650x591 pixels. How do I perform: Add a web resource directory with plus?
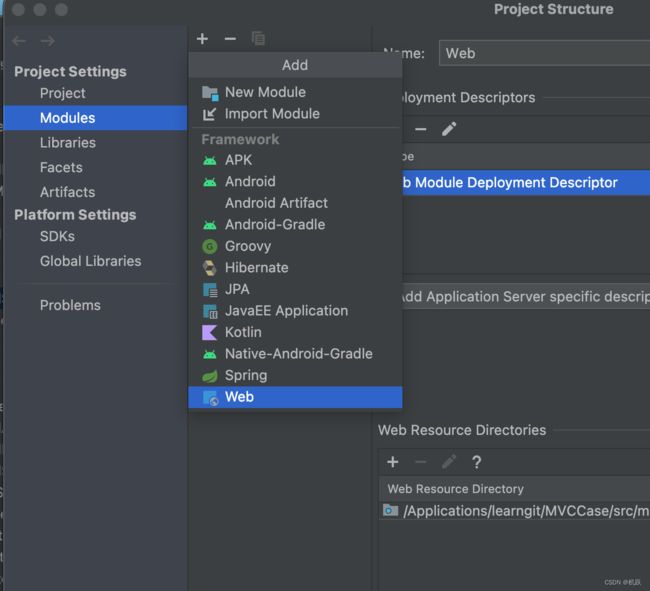[393, 462]
